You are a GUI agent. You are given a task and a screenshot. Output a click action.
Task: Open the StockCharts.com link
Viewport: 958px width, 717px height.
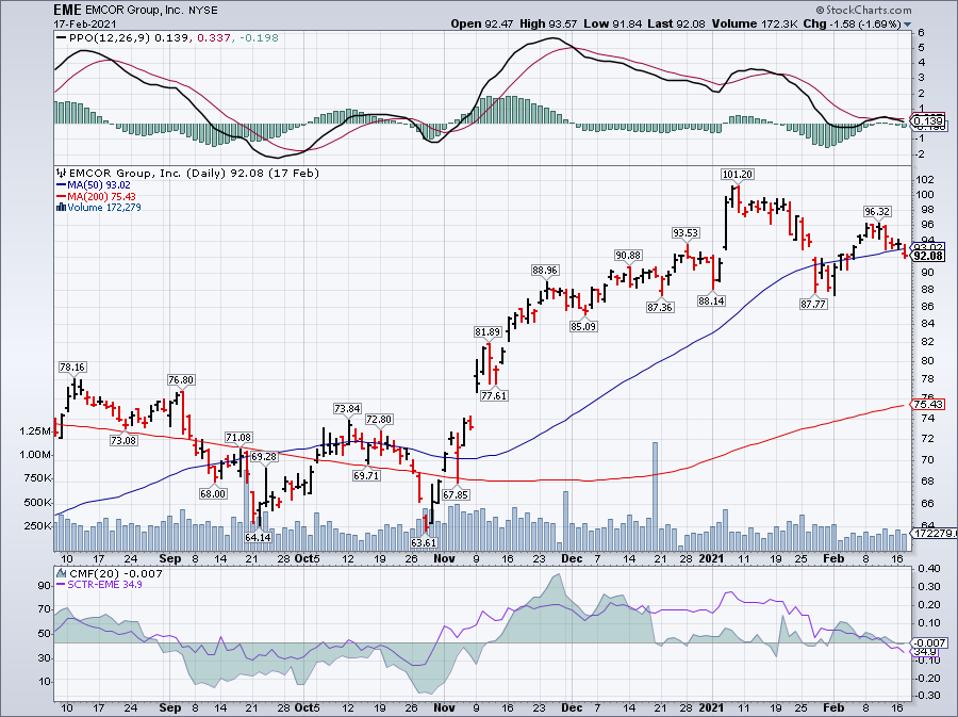pos(863,10)
